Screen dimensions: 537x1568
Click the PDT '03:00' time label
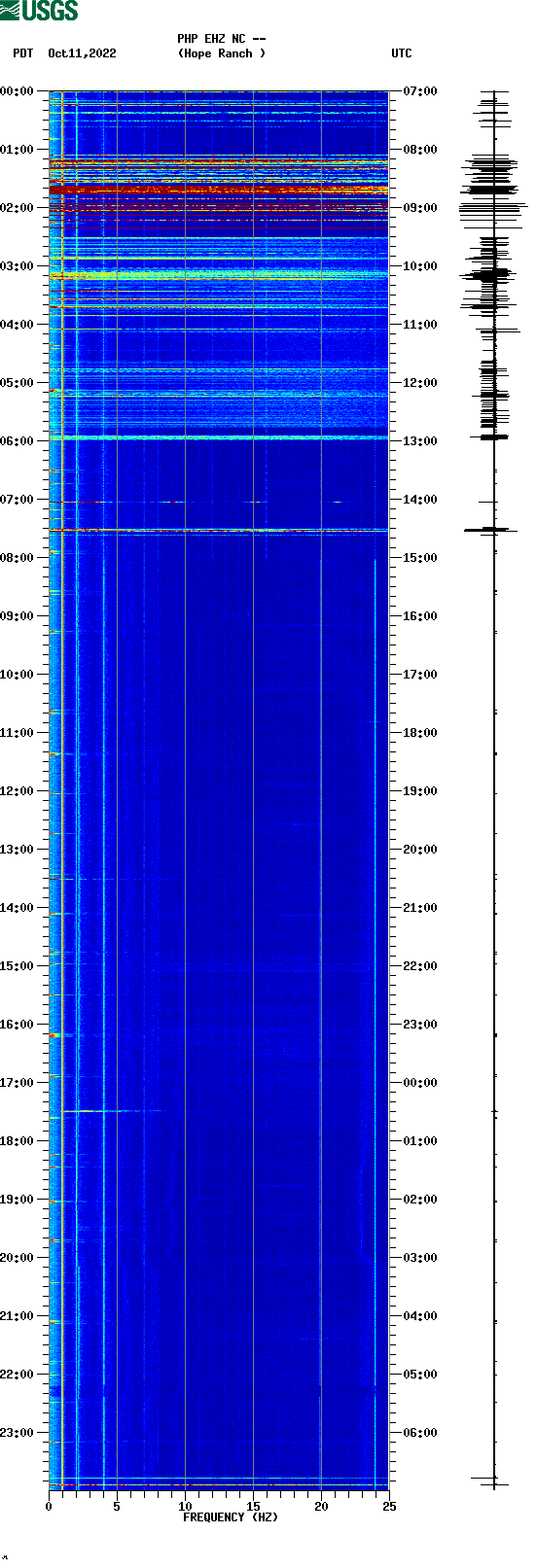pyautogui.click(x=17, y=266)
